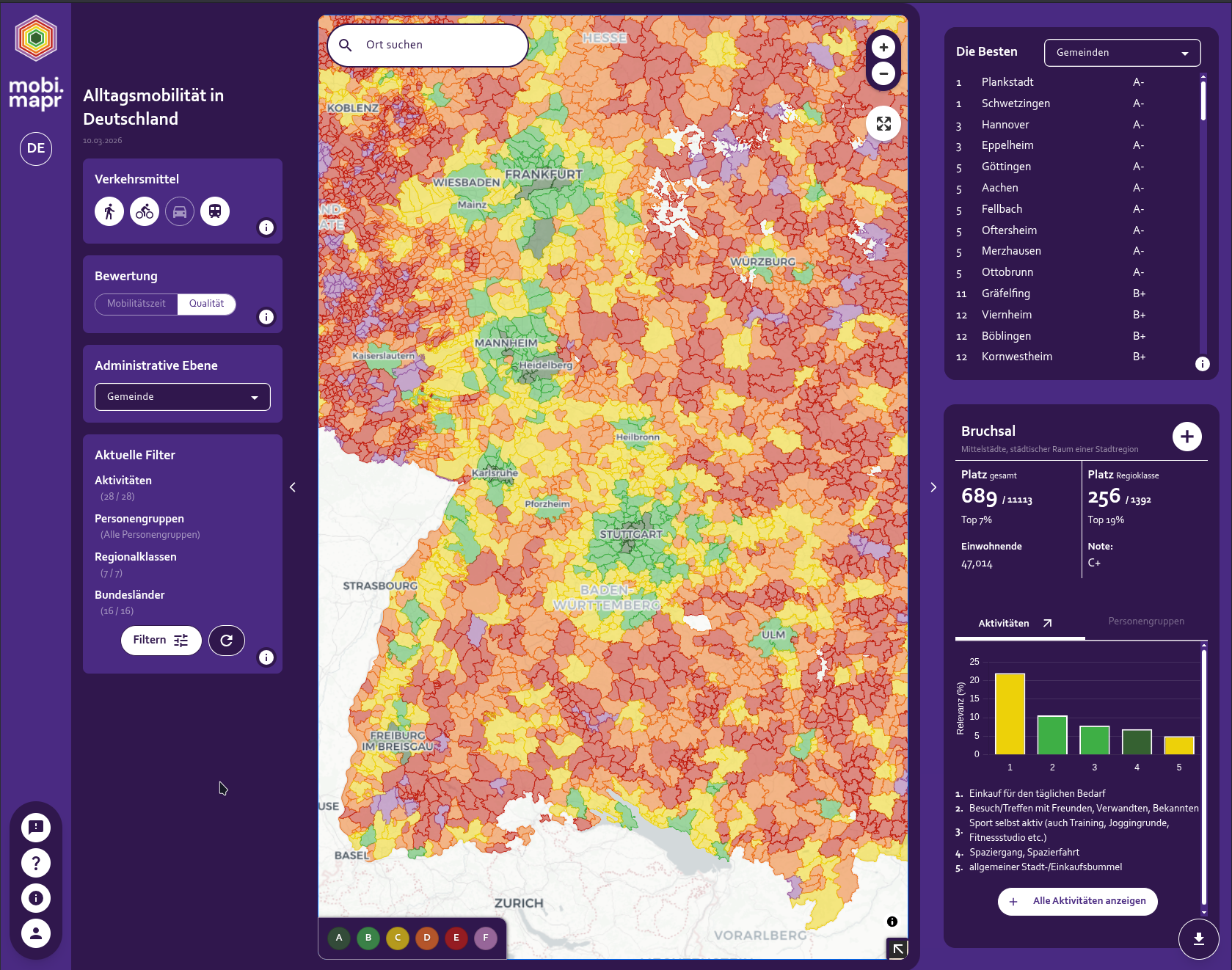This screenshot has width=1232, height=970.
Task: Zoom in on the map
Action: pos(883,48)
